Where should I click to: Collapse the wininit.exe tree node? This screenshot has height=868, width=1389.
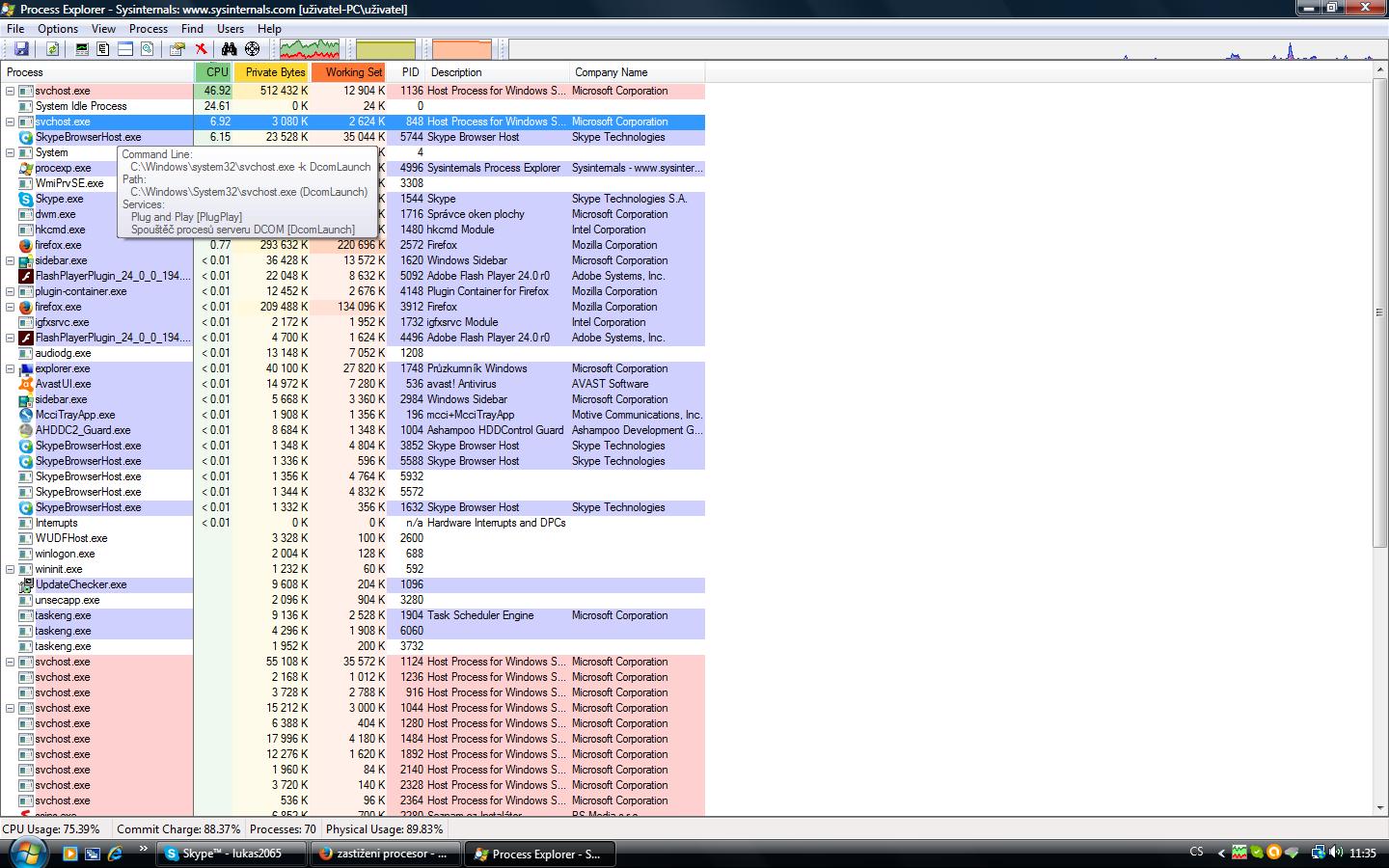[11, 569]
